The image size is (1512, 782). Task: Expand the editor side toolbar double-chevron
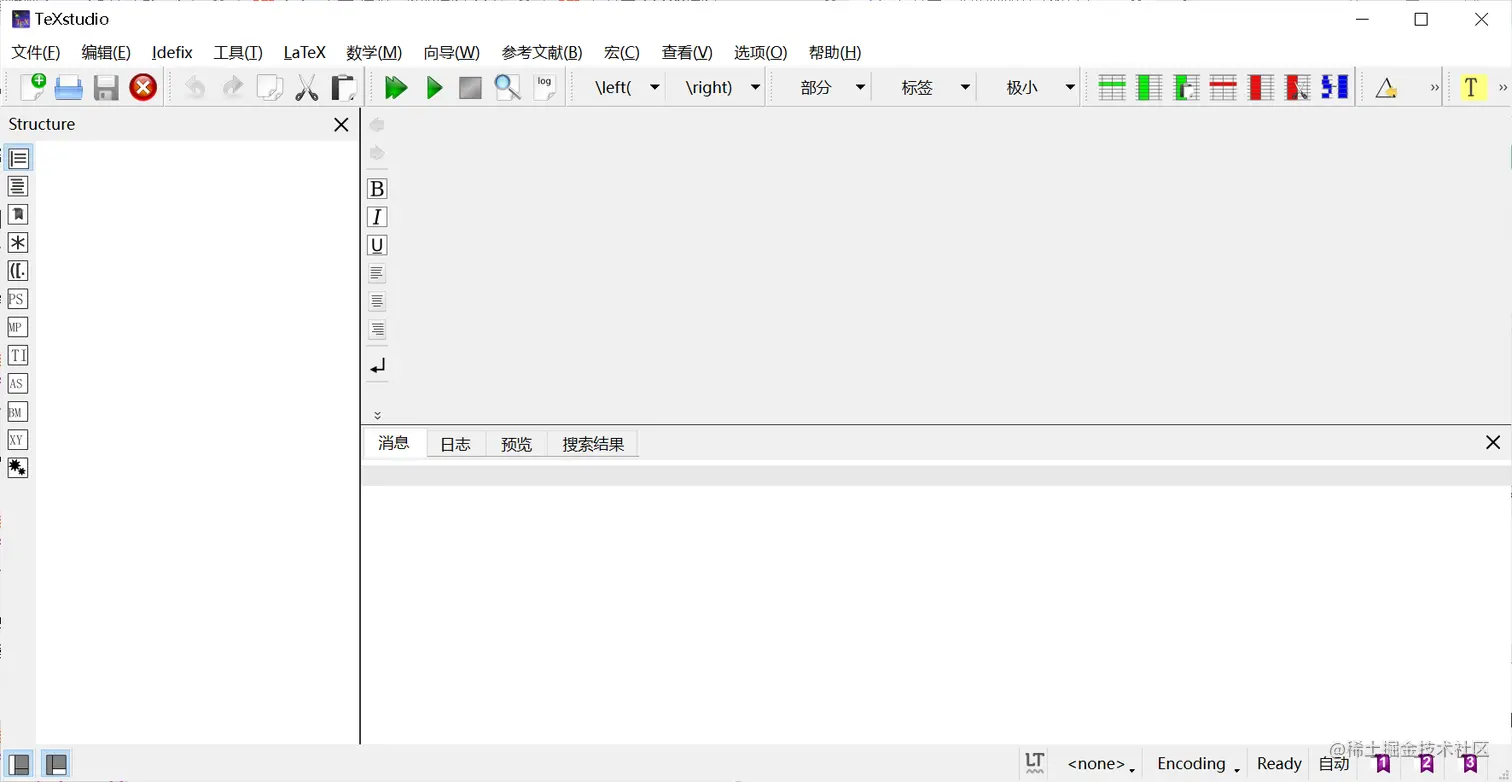click(x=377, y=415)
